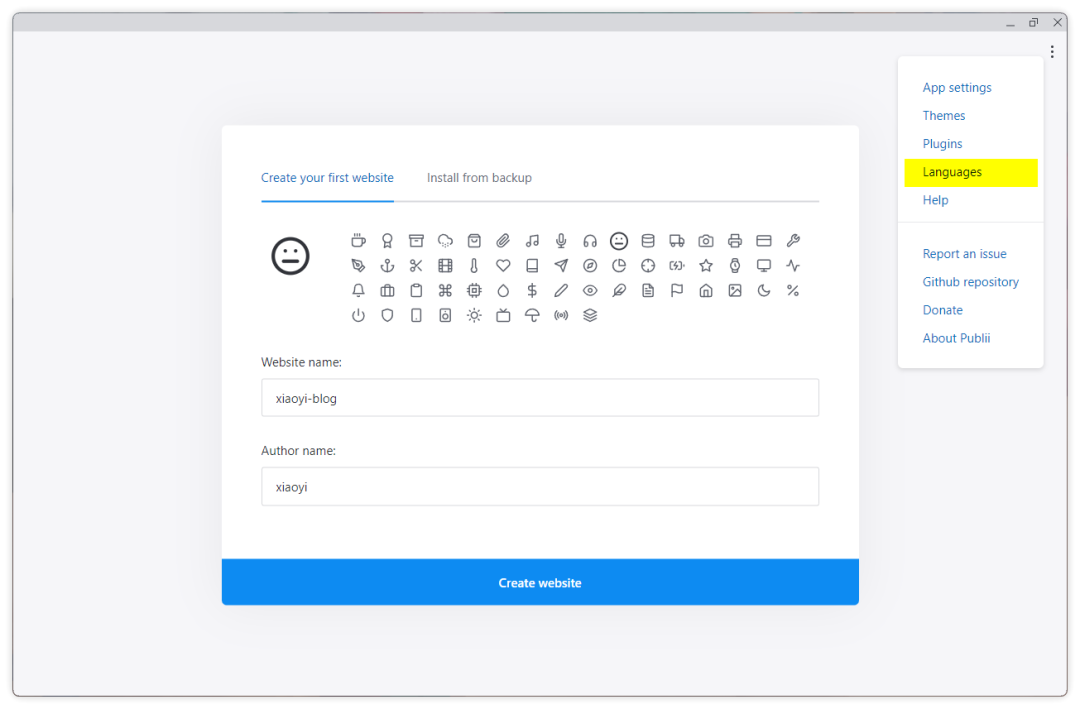This screenshot has height=709, width=1080.
Task: Pick the layers stack icon
Action: (590, 315)
